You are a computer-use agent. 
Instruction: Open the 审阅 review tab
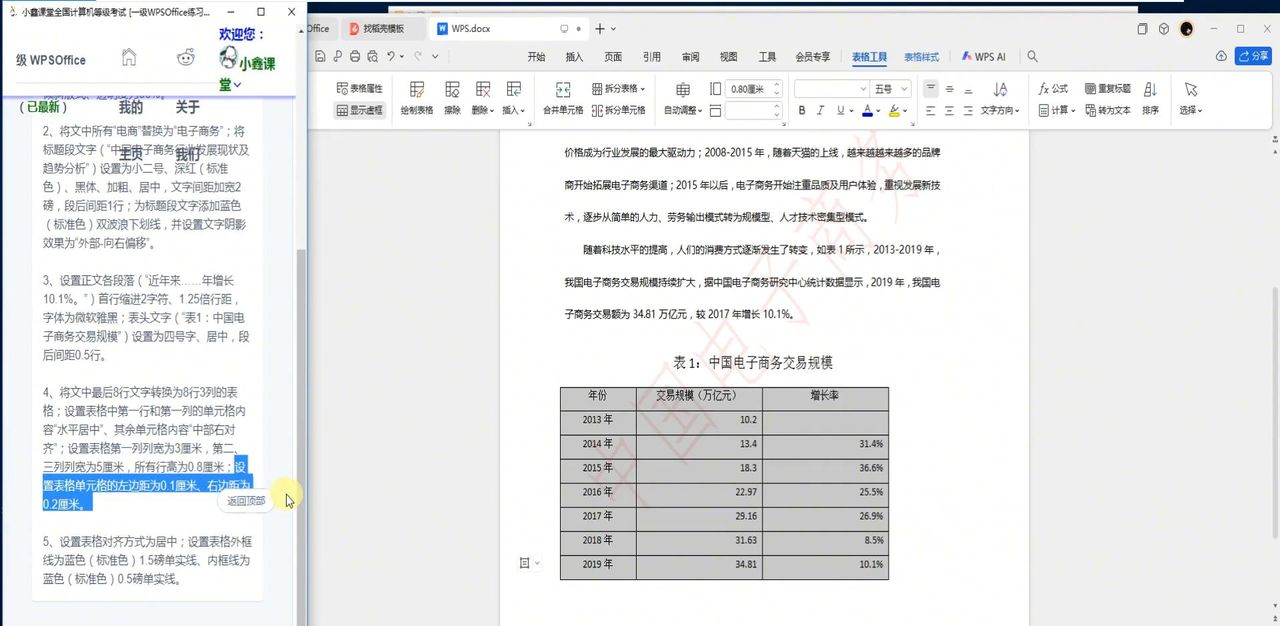(x=689, y=57)
